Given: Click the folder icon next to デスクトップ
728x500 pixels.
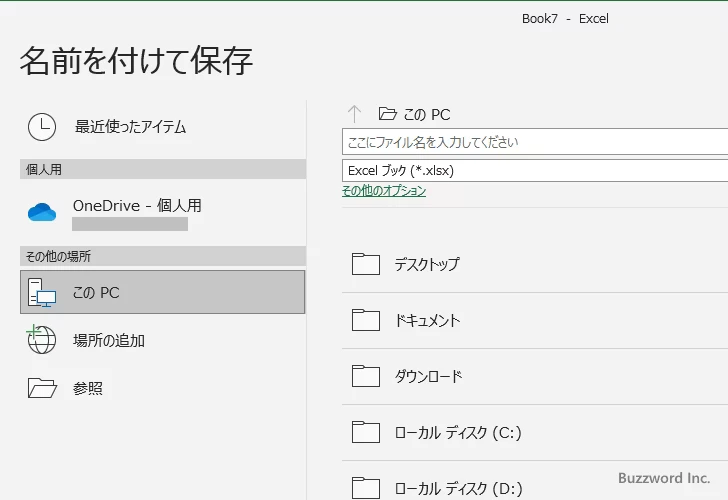Looking at the screenshot, I should [366, 264].
